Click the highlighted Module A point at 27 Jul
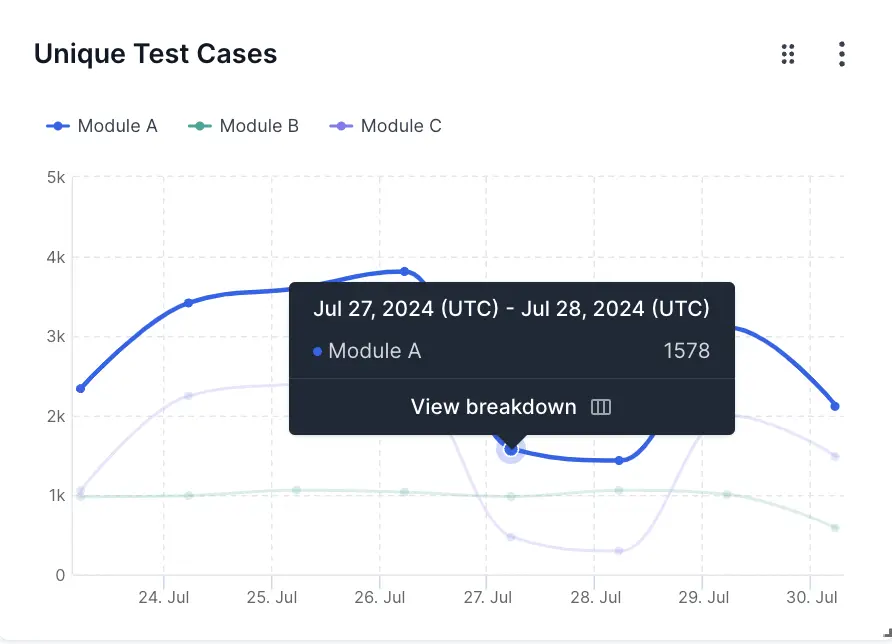The width and height of the screenshot is (892, 644). click(x=511, y=450)
